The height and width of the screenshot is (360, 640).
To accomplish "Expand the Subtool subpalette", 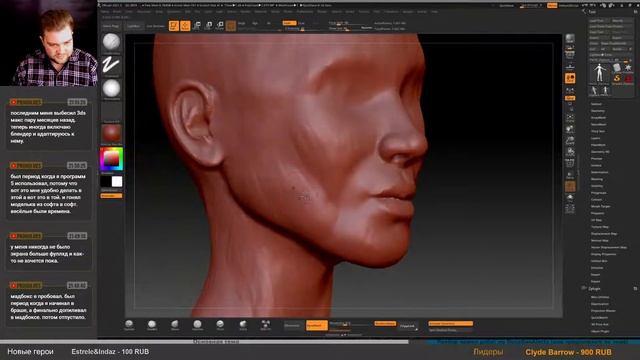I will (596, 104).
